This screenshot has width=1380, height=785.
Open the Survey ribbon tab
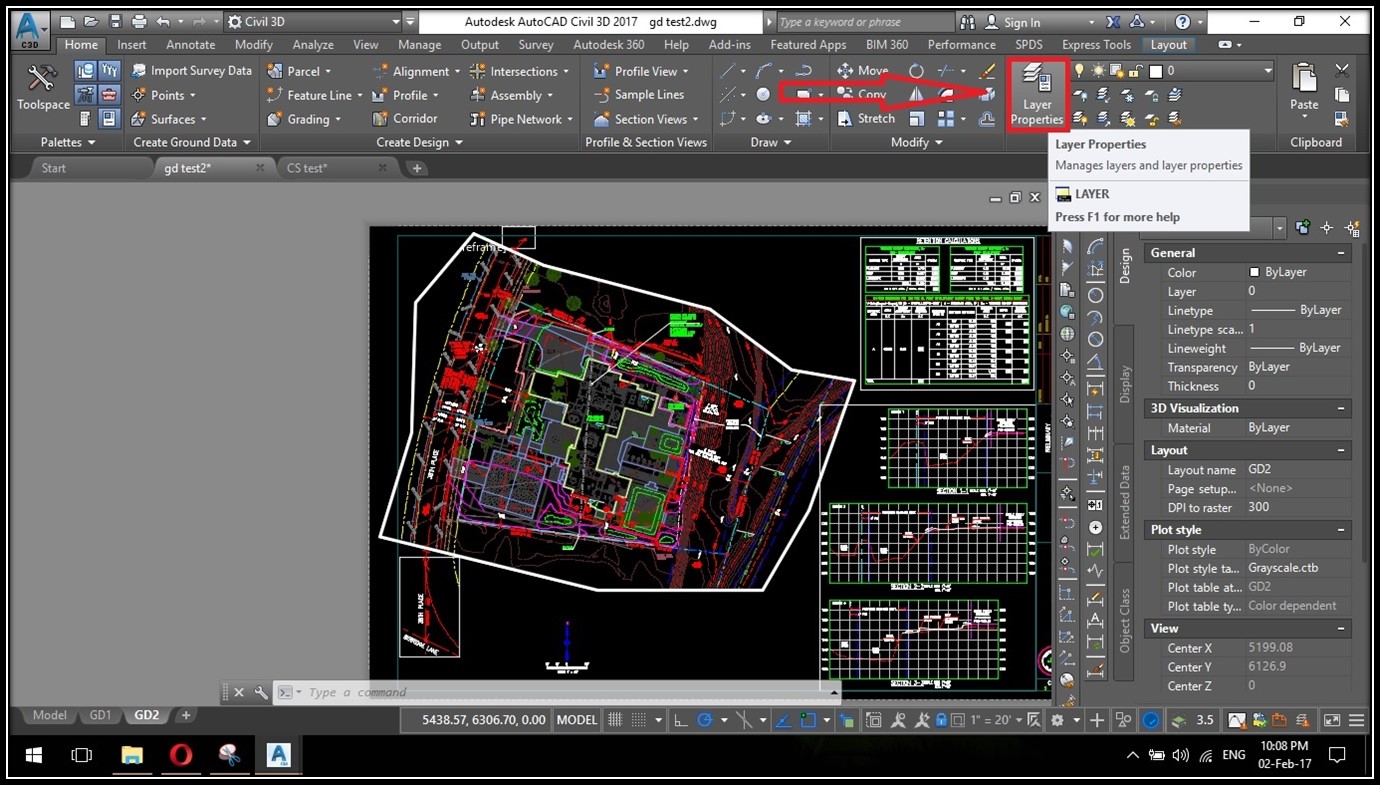click(536, 44)
